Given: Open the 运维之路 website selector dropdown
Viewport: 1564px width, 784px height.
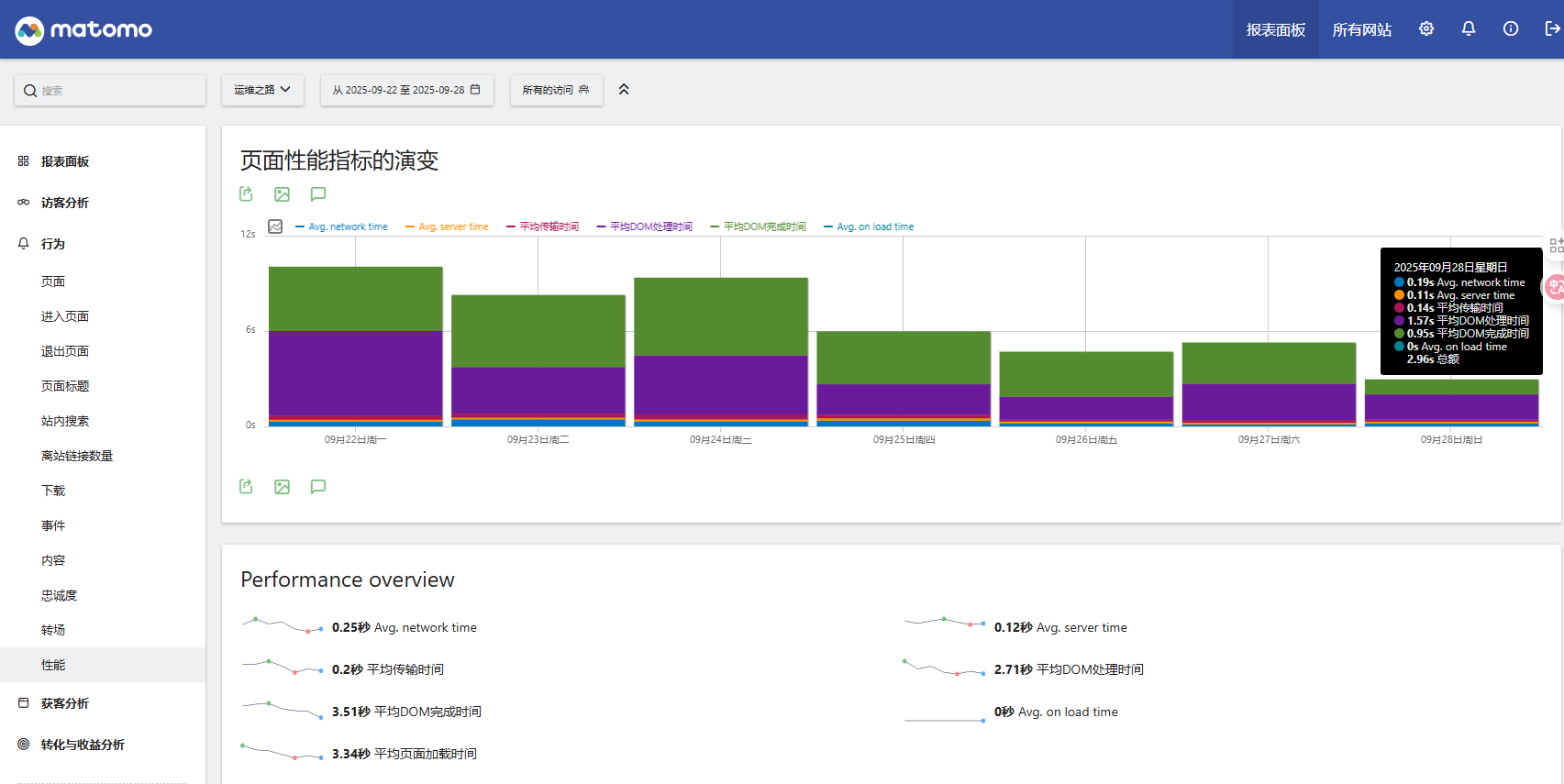Looking at the screenshot, I should pyautogui.click(x=262, y=90).
